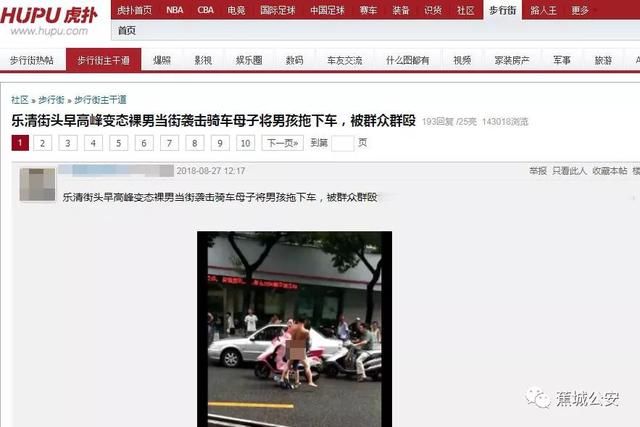This screenshot has height=427, width=640.
Task: Click 步行街主干道 breadcrumb link
Action: (100, 100)
